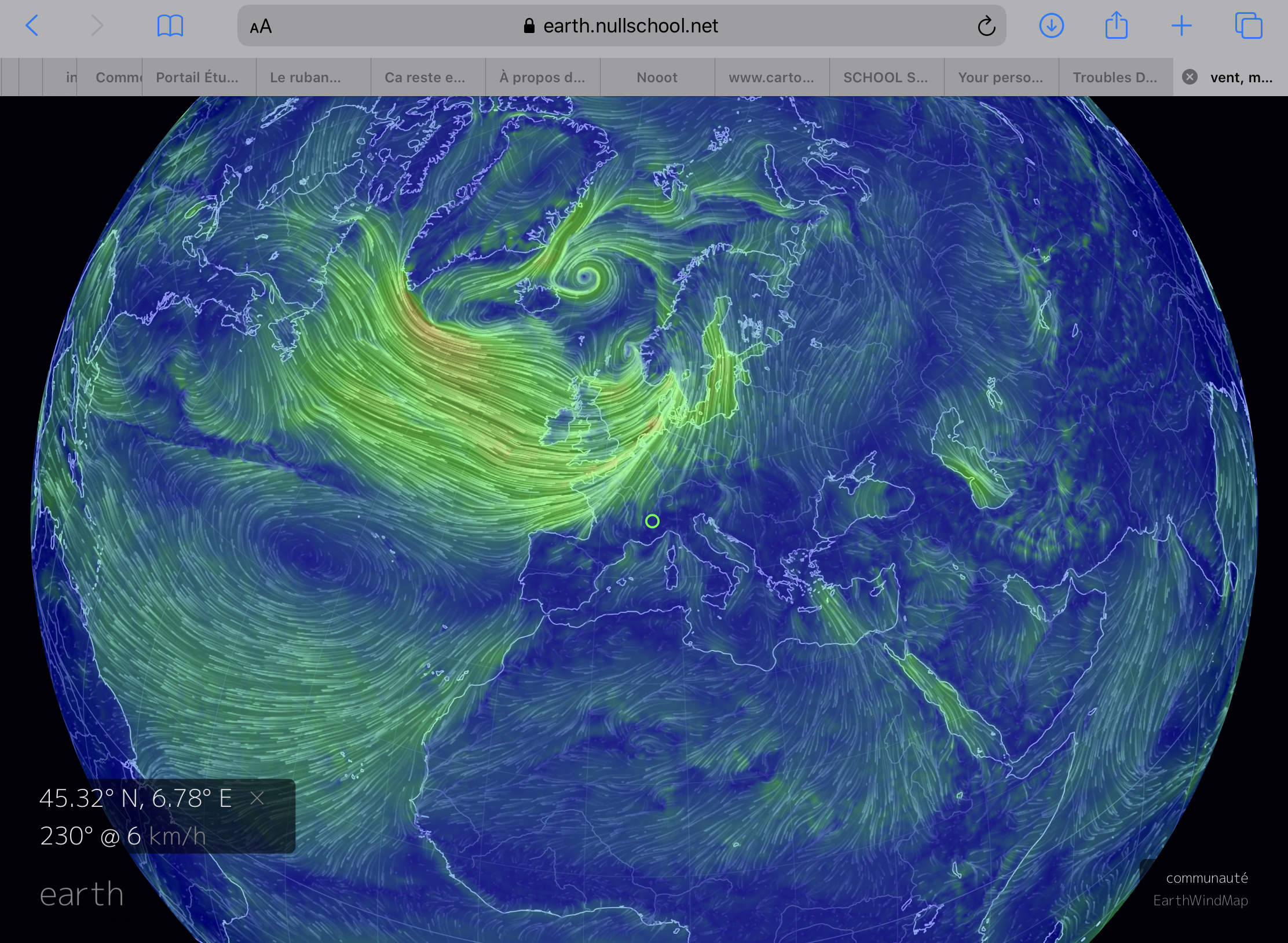Image resolution: width=1288 pixels, height=943 pixels.
Task: Open the EarthWindMap link
Action: (x=1200, y=901)
